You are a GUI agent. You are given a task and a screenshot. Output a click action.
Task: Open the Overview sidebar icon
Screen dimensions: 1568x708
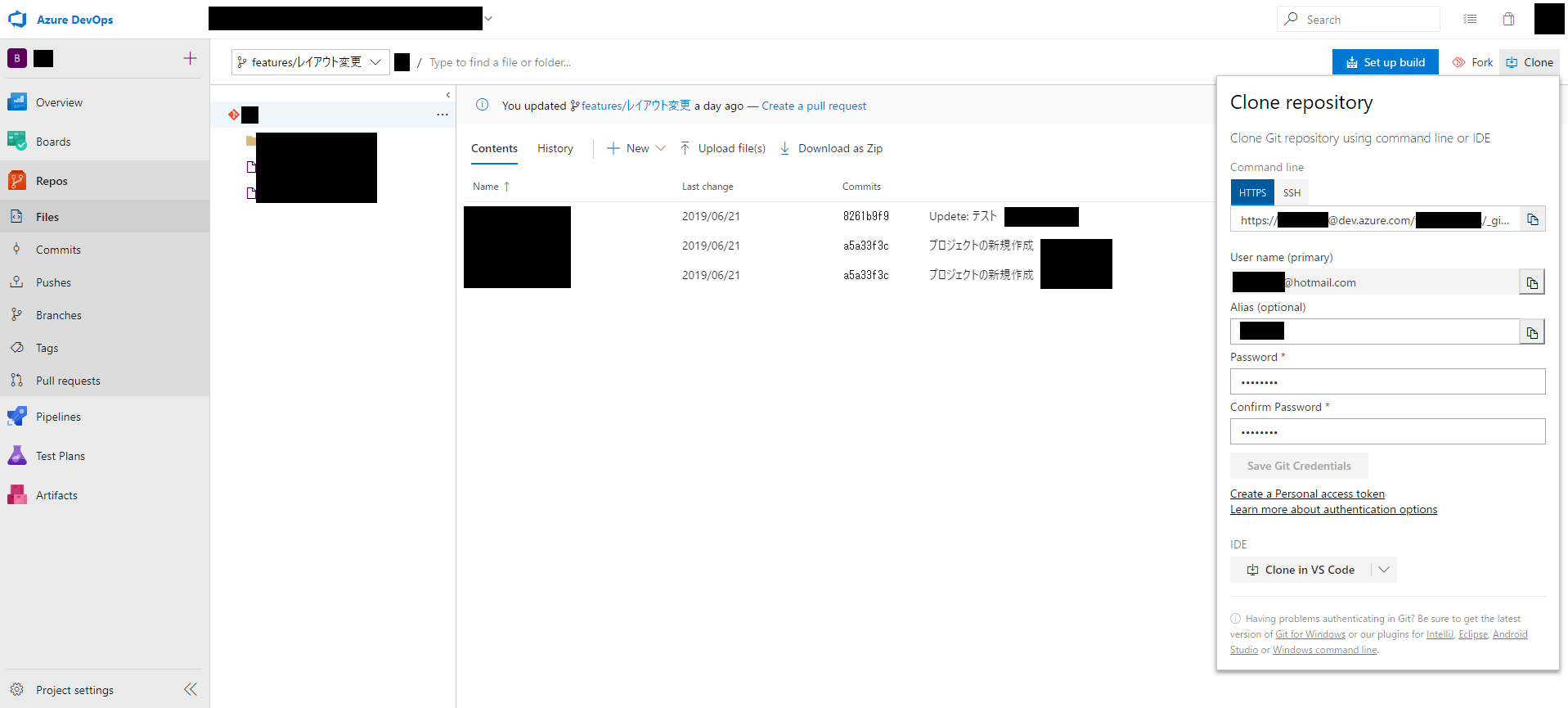pyautogui.click(x=17, y=102)
